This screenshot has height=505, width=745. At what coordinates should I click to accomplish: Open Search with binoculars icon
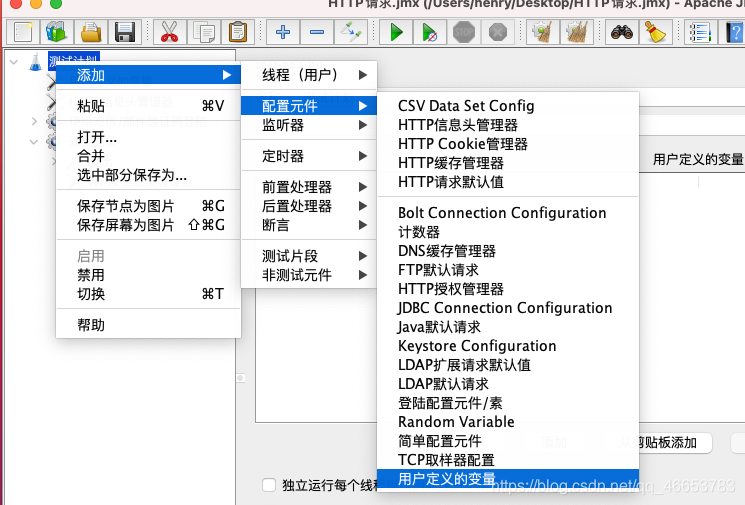click(621, 32)
